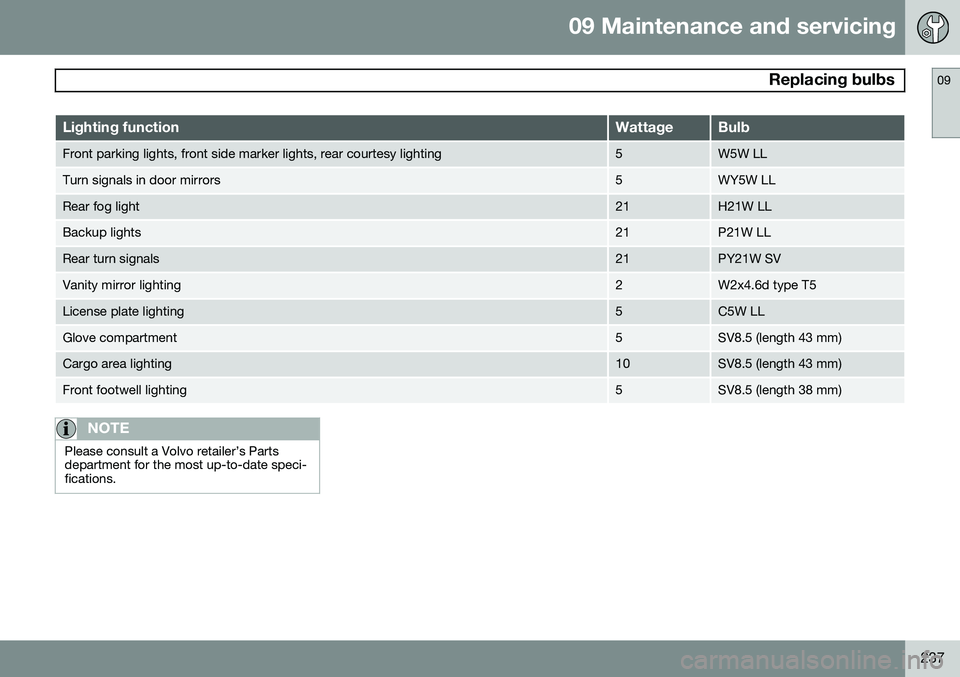The image size is (960, 677).
Task: Click the "WY5W LL" bulb type
Action: pos(746,180)
